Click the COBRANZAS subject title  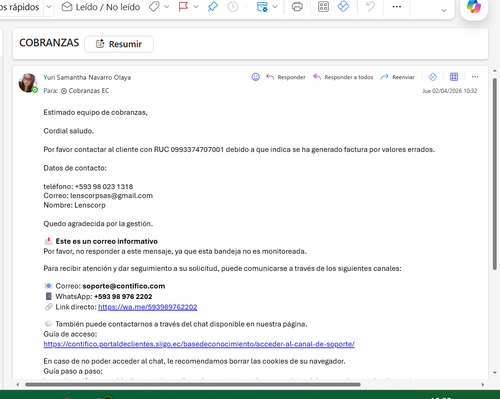(49, 43)
